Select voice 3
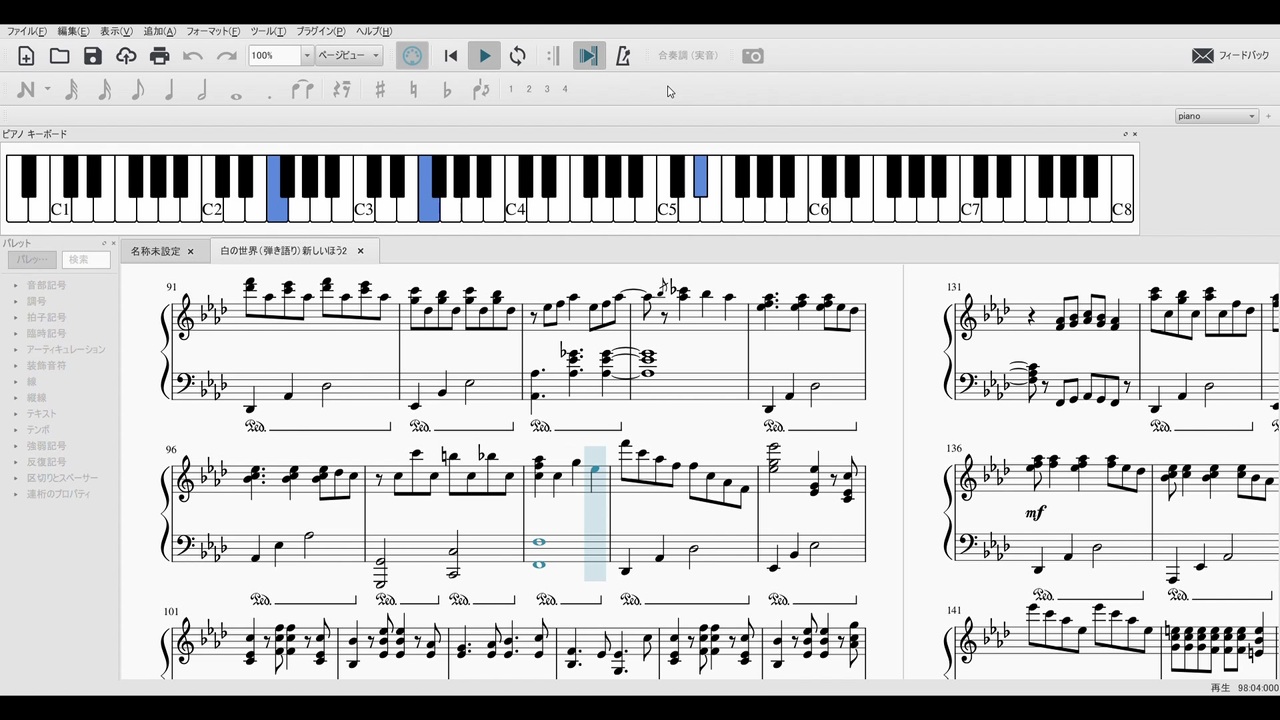Viewport: 1280px width, 720px height. coord(547,89)
